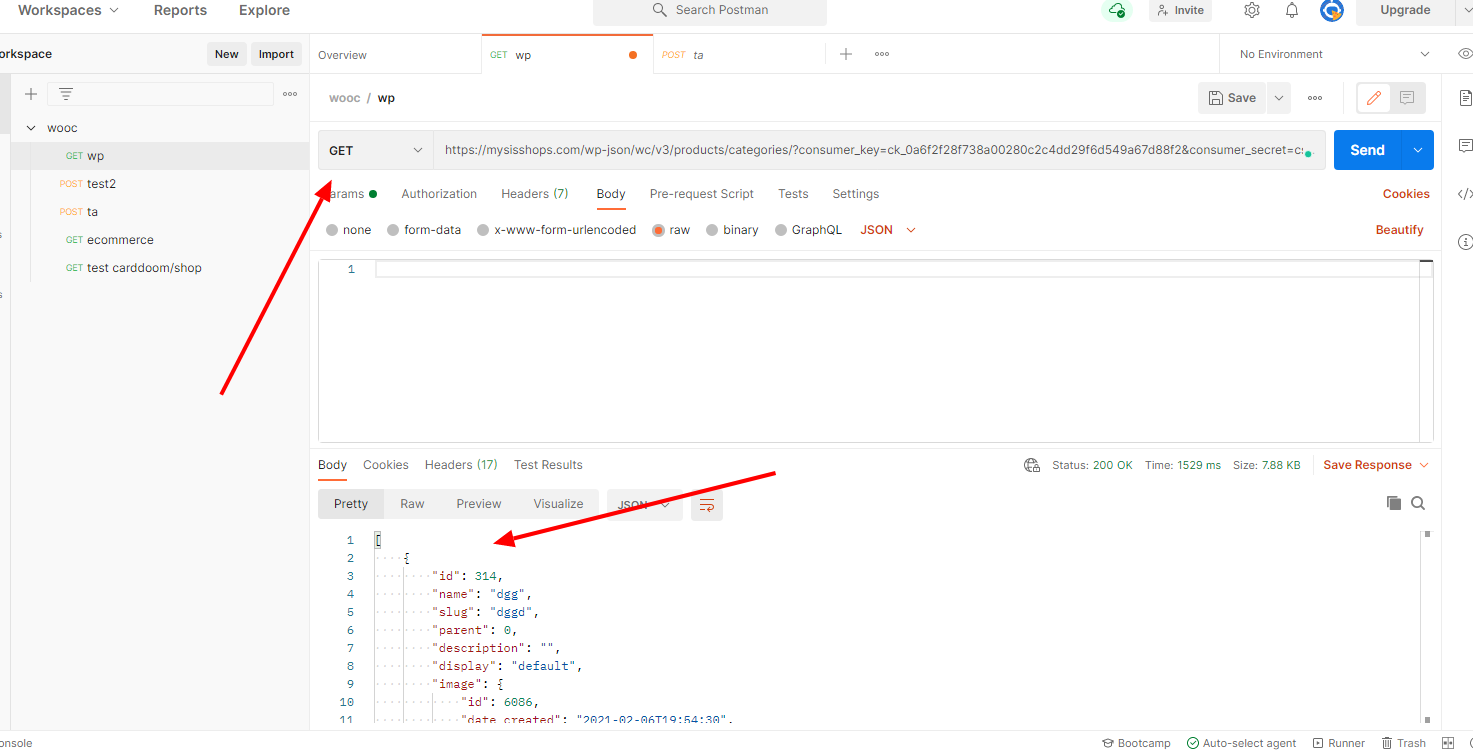The height and width of the screenshot is (751, 1473).
Task: Click the cloud sync status icon
Action: point(1116,10)
